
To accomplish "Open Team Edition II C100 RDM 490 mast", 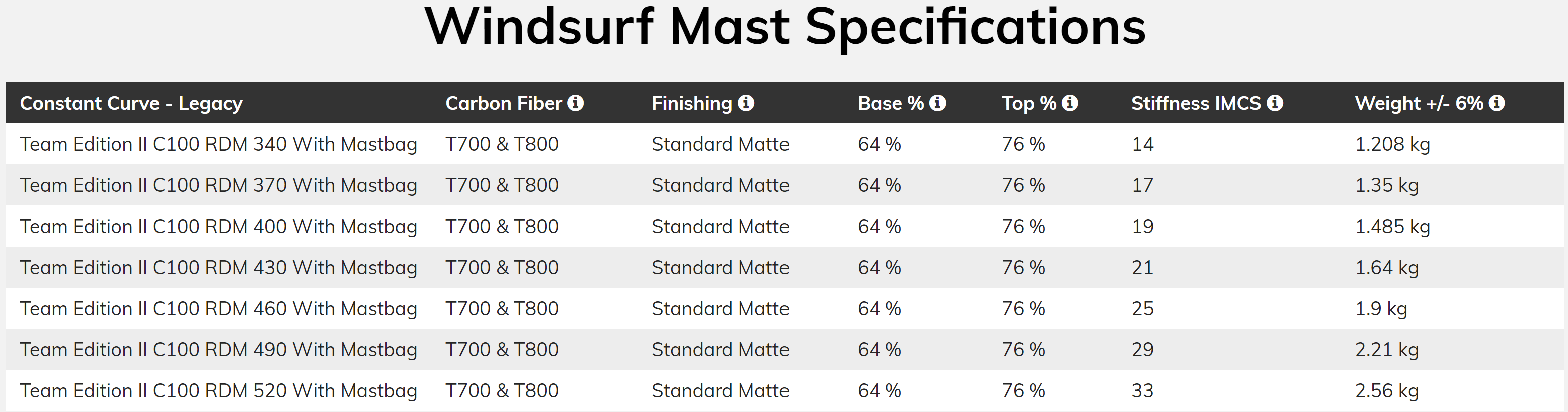I will (219, 349).
